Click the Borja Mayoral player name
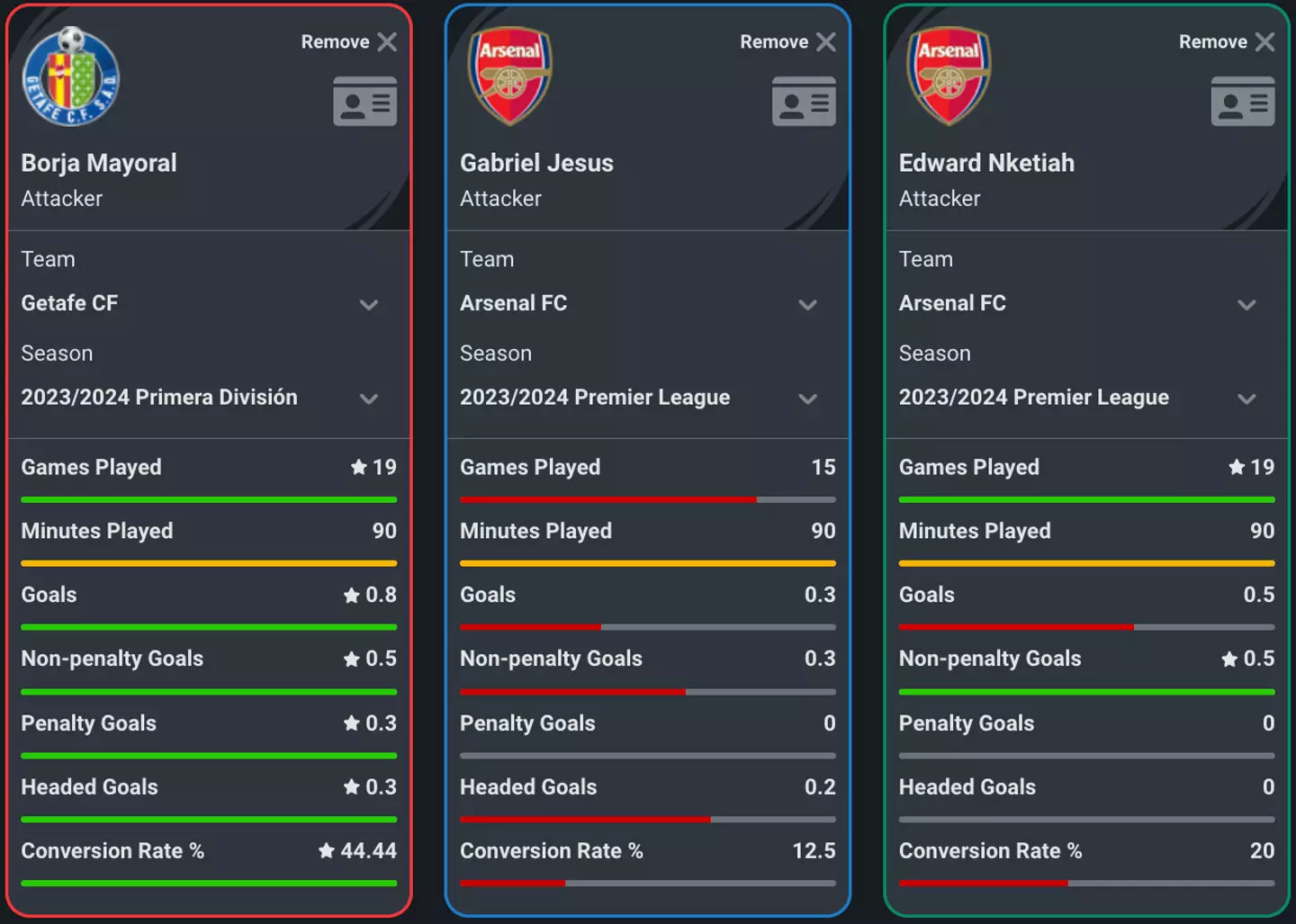The height and width of the screenshot is (924, 1296). tap(99, 163)
